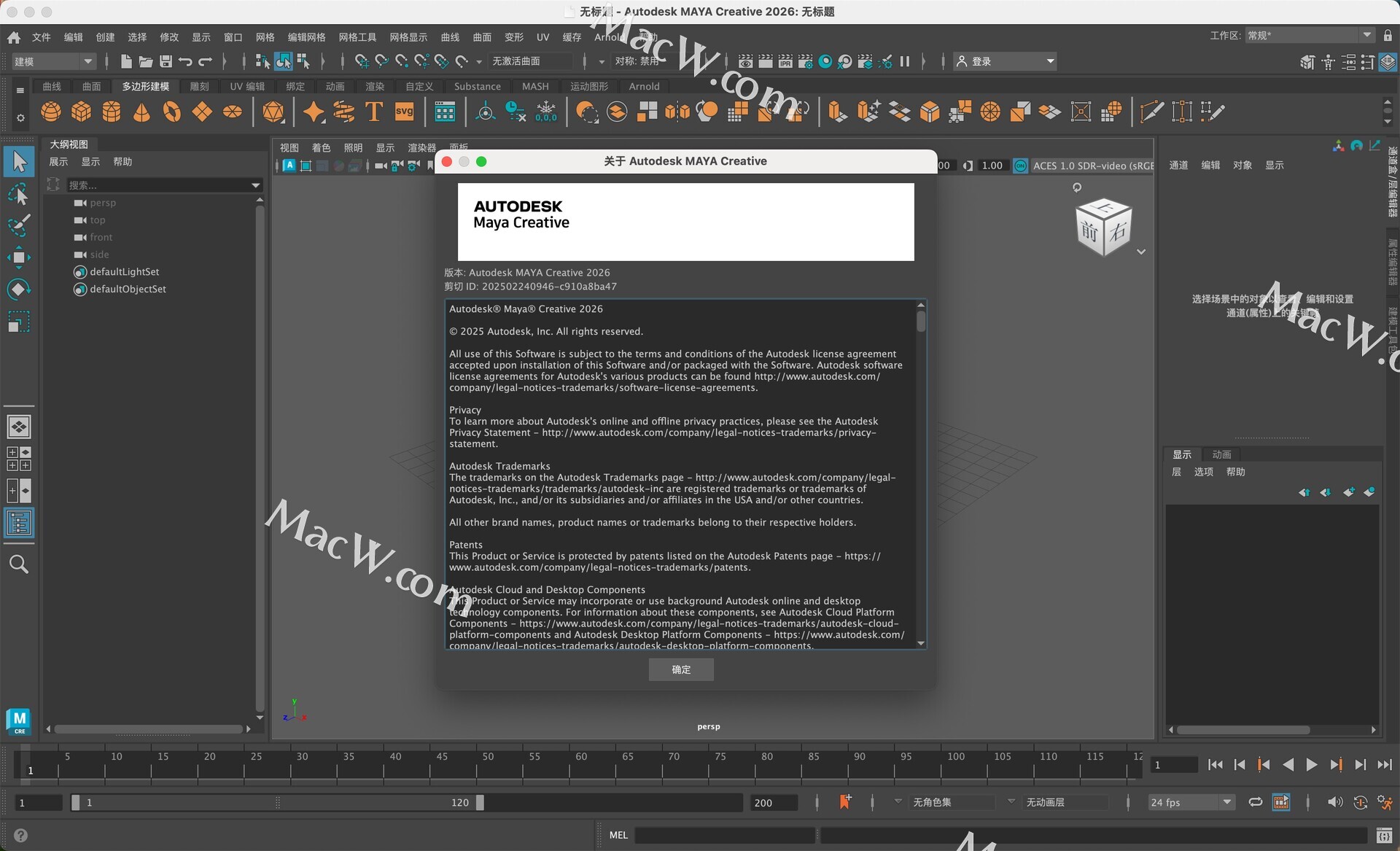
Task: Click 确定 in the About dialog
Action: coord(681,669)
